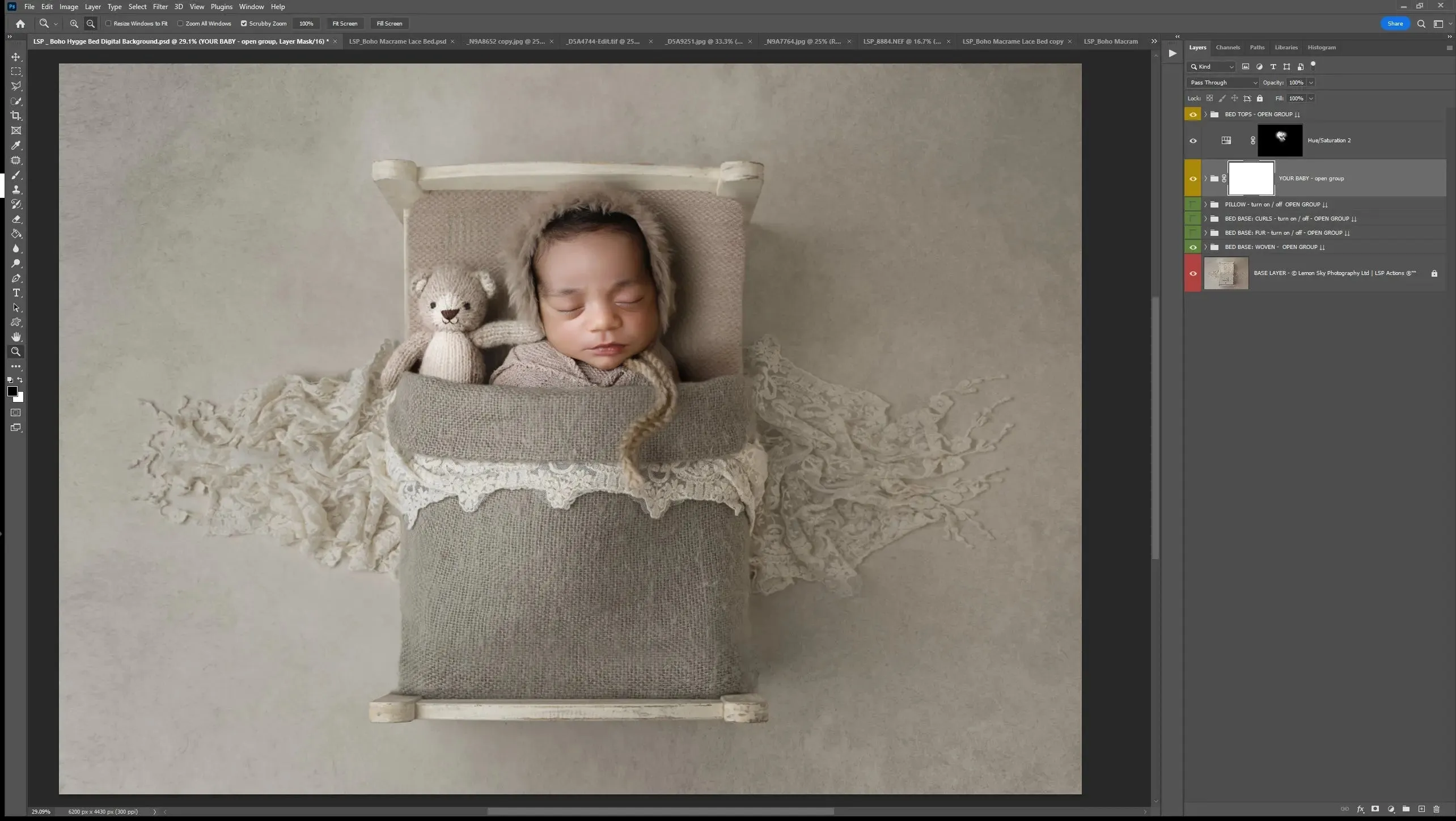Viewport: 1456px width, 821px height.
Task: Select the Horizontal Type tool
Action: point(16,293)
